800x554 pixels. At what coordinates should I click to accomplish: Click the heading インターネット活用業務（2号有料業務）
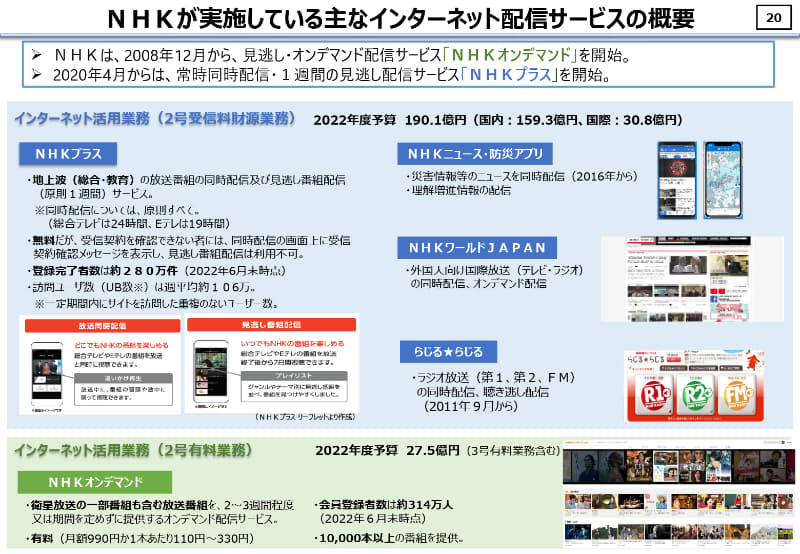(133, 450)
